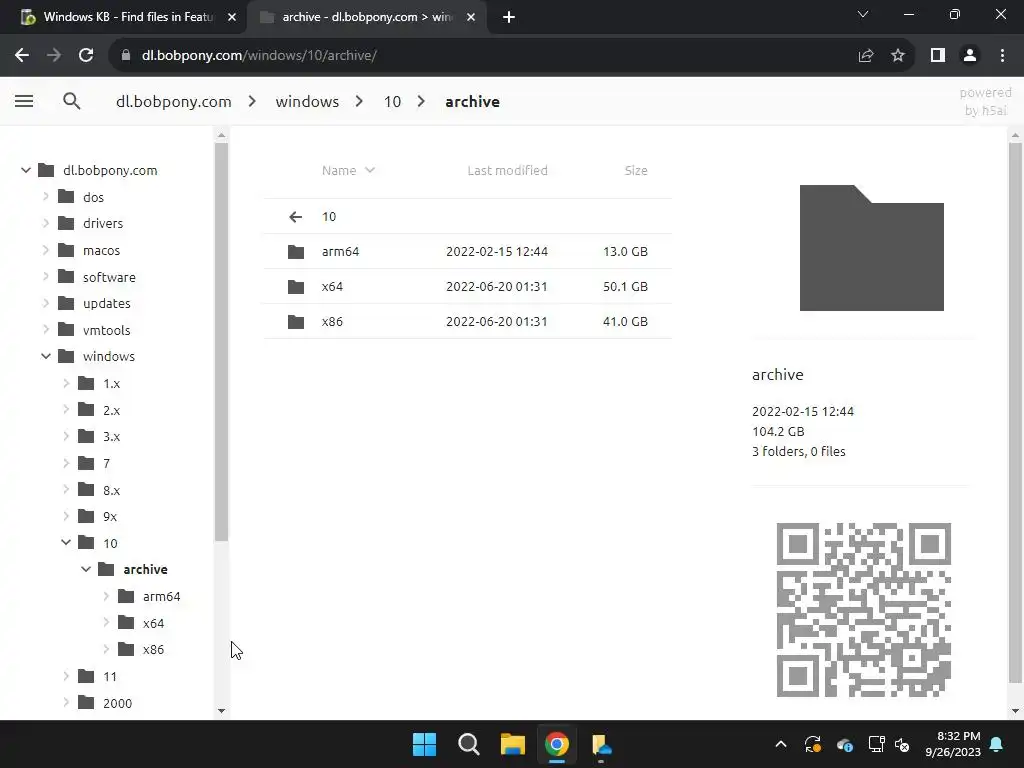Open File Explorer from taskbar
Image resolution: width=1024 pixels, height=768 pixels.
[x=513, y=744]
